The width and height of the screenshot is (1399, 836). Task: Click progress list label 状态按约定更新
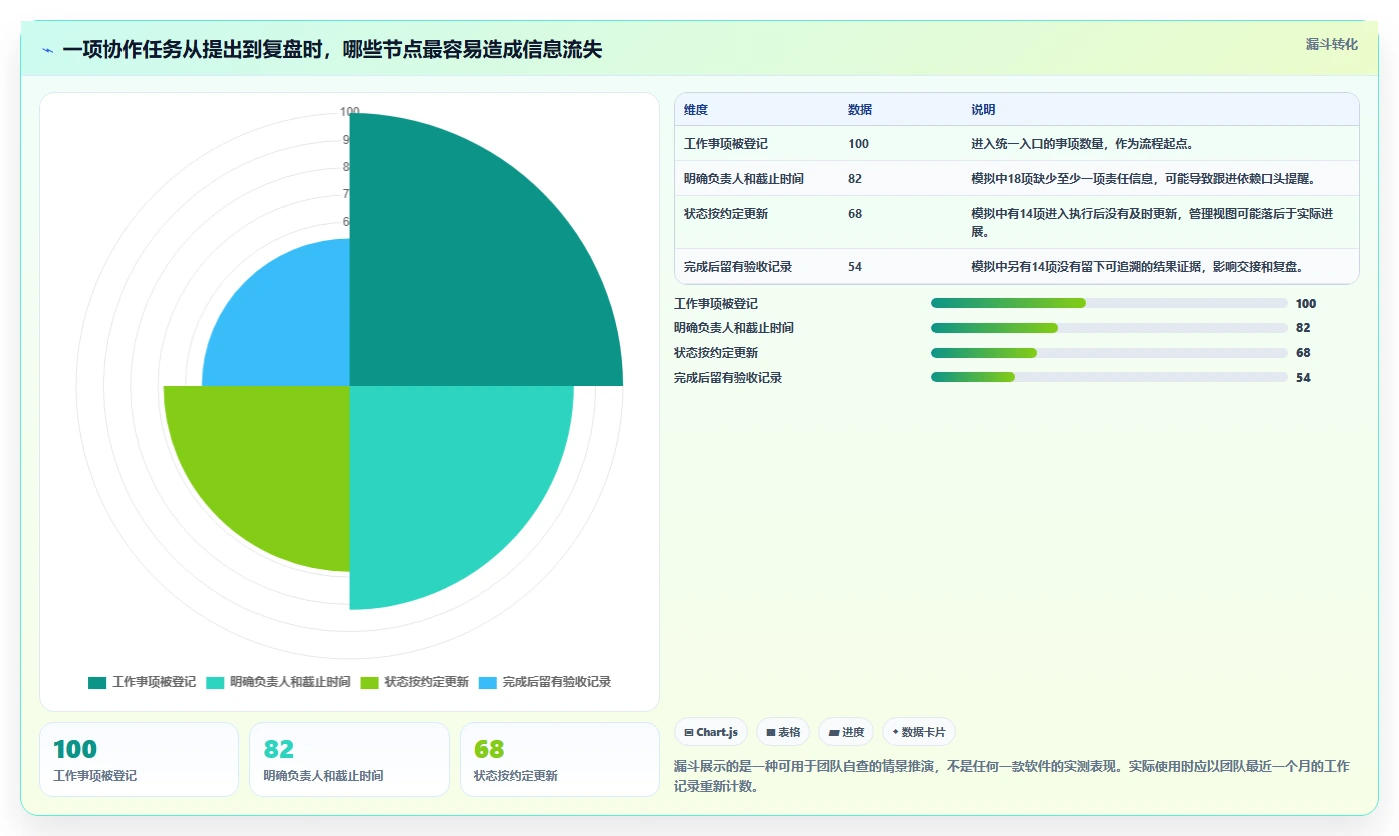[x=716, y=353]
